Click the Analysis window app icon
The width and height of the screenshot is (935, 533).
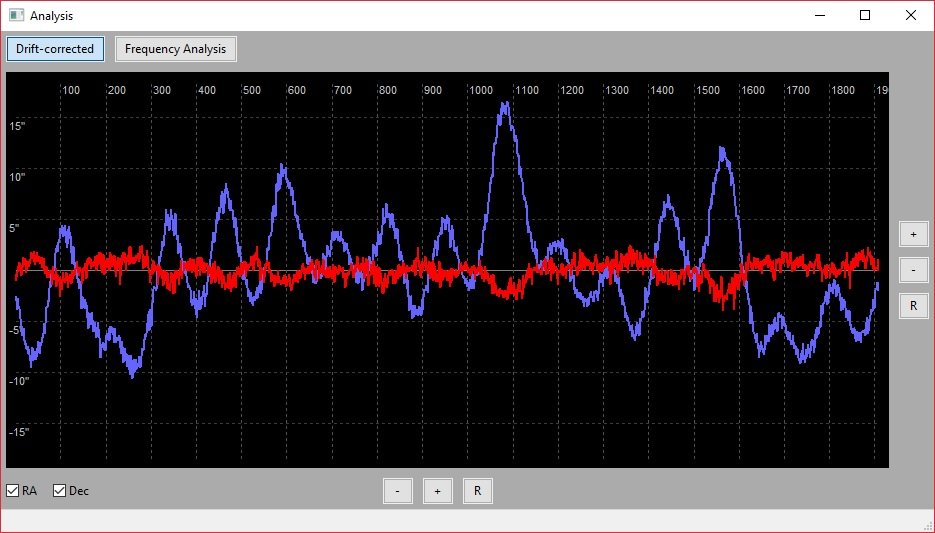16,16
